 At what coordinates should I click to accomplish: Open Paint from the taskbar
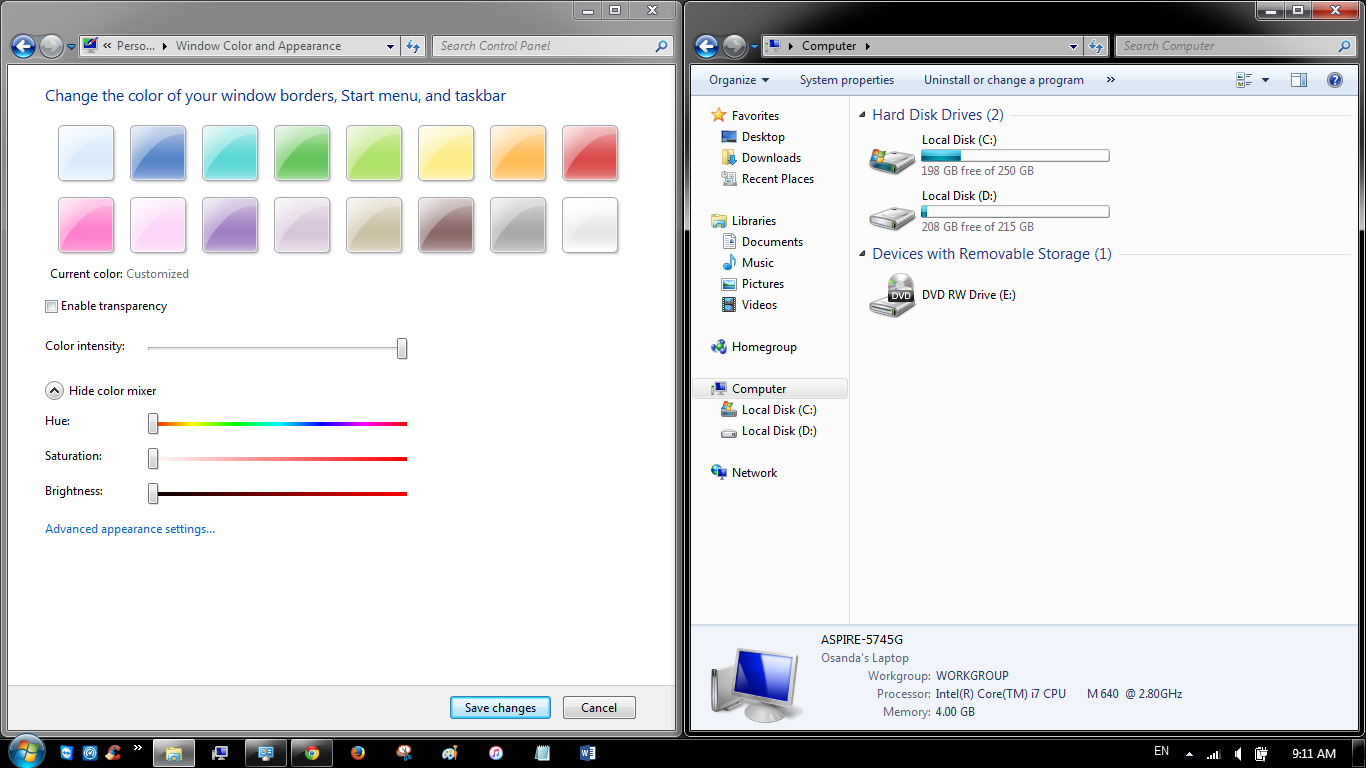(x=450, y=753)
